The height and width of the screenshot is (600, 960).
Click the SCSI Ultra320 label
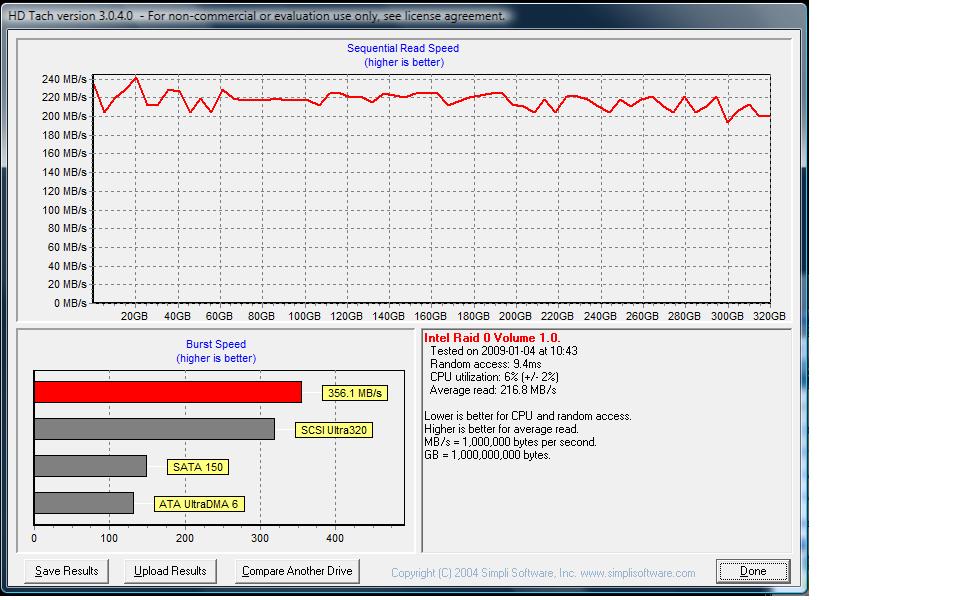tap(334, 430)
